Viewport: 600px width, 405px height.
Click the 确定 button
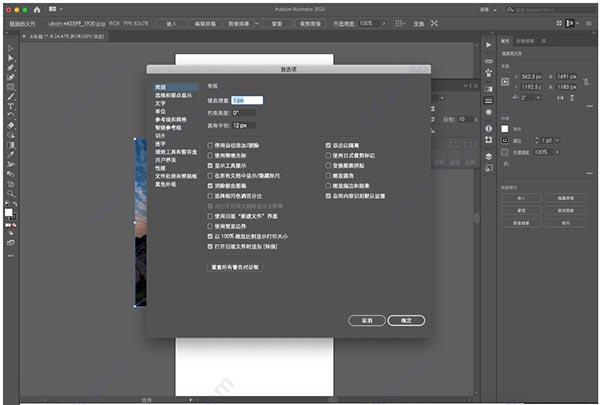click(406, 320)
